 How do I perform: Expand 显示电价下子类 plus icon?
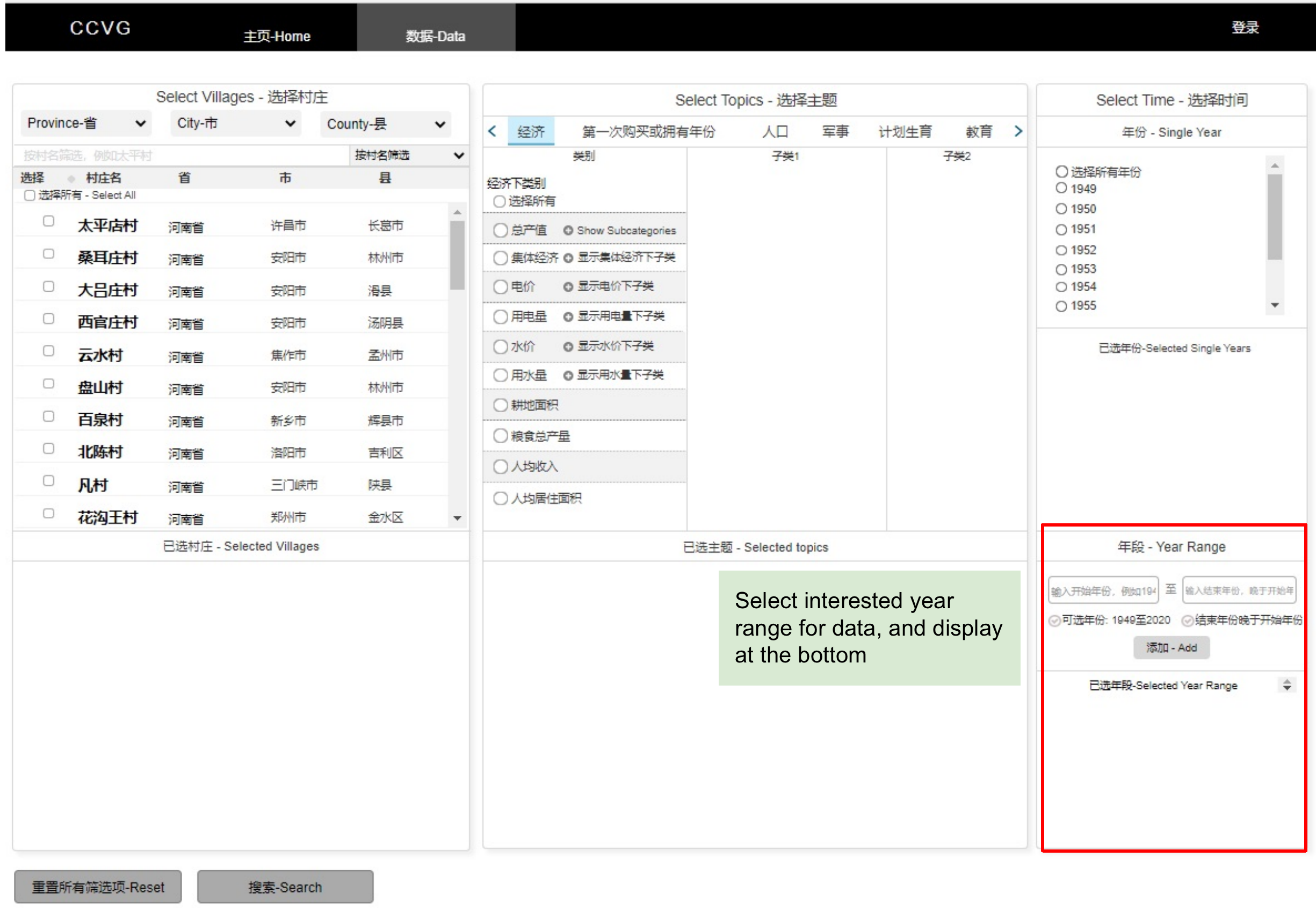tap(568, 287)
